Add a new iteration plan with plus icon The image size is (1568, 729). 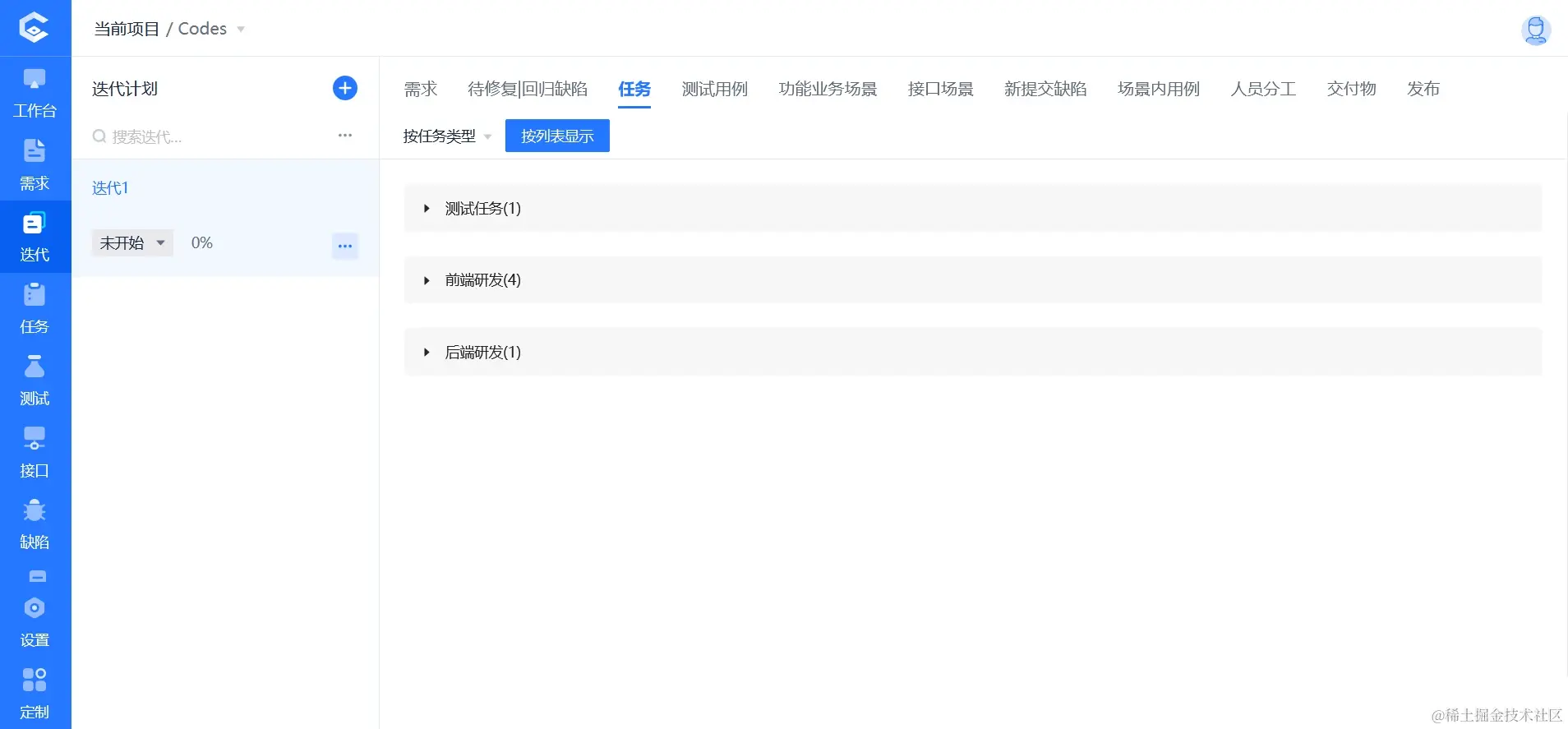click(x=345, y=88)
